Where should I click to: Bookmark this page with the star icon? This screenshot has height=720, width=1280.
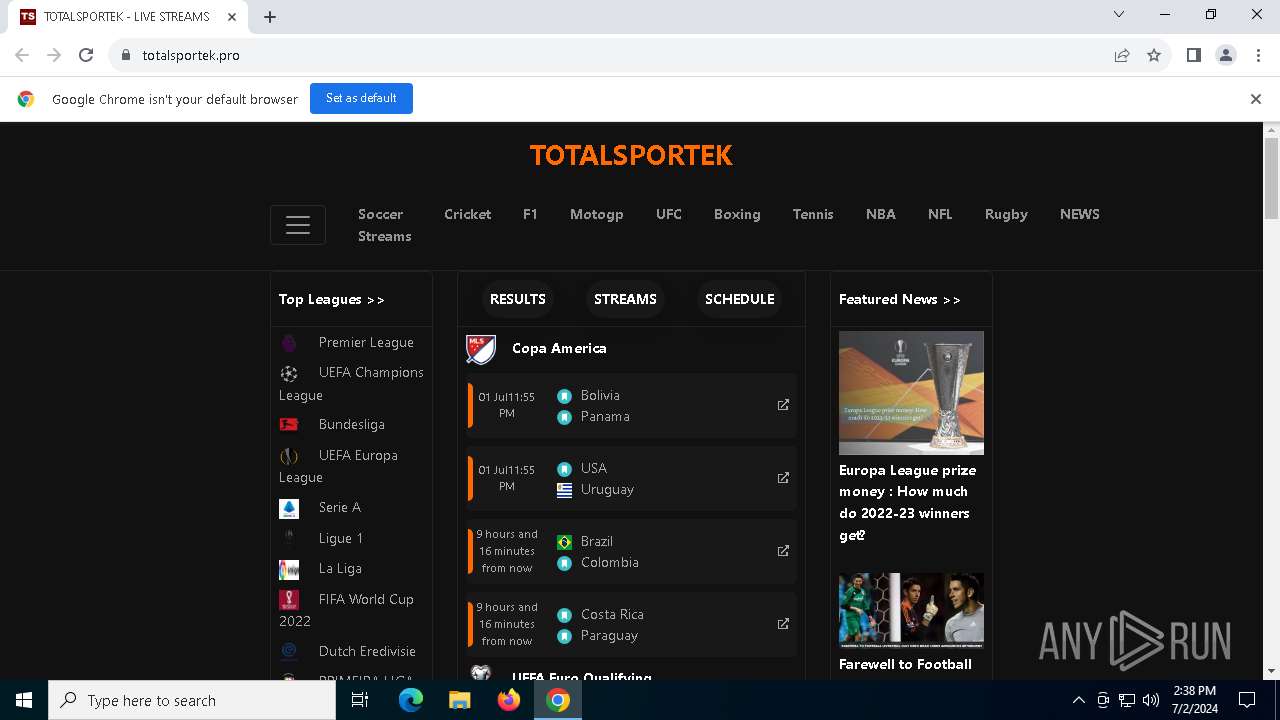(1154, 55)
